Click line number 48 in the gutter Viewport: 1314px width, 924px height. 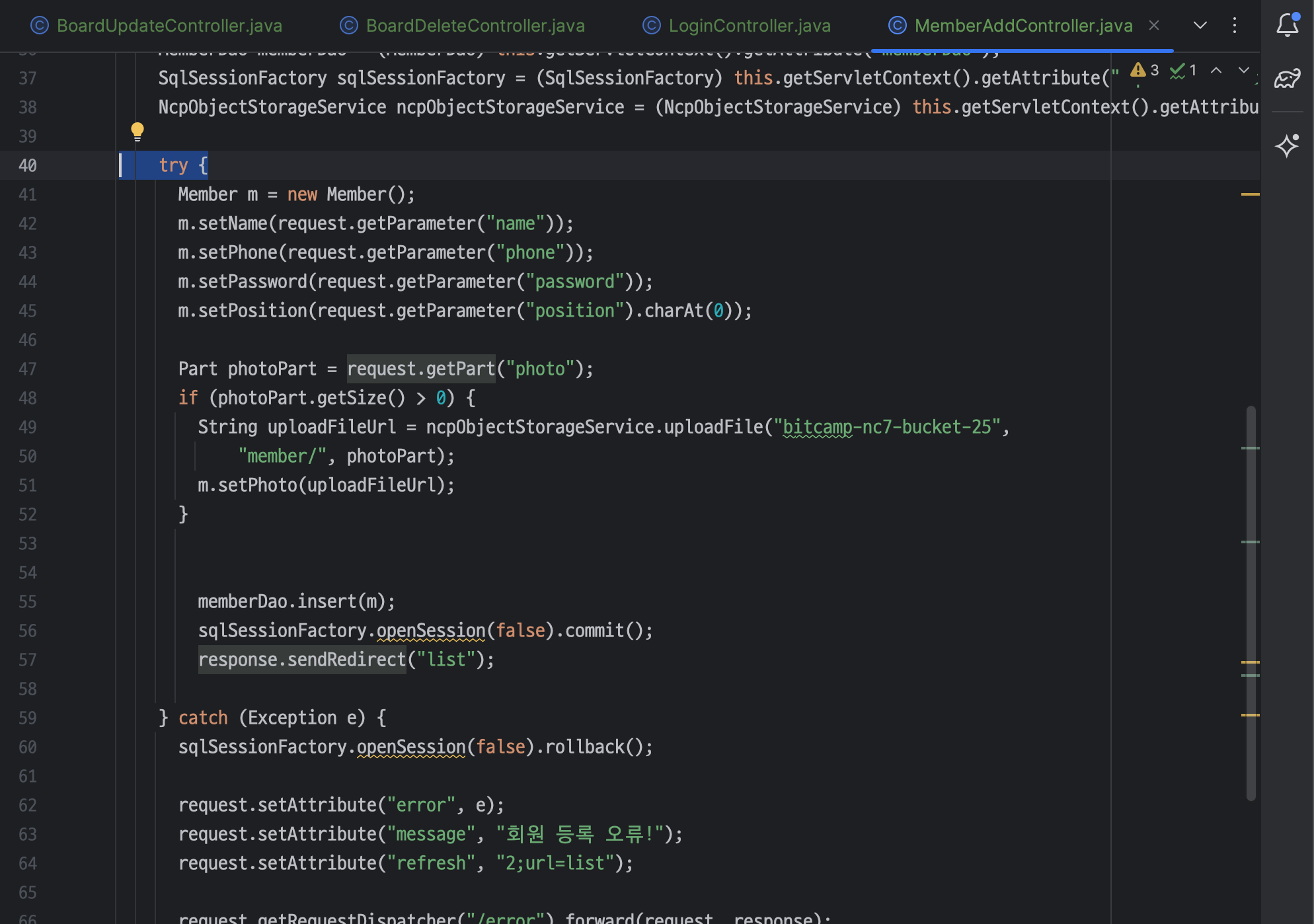tap(28, 398)
